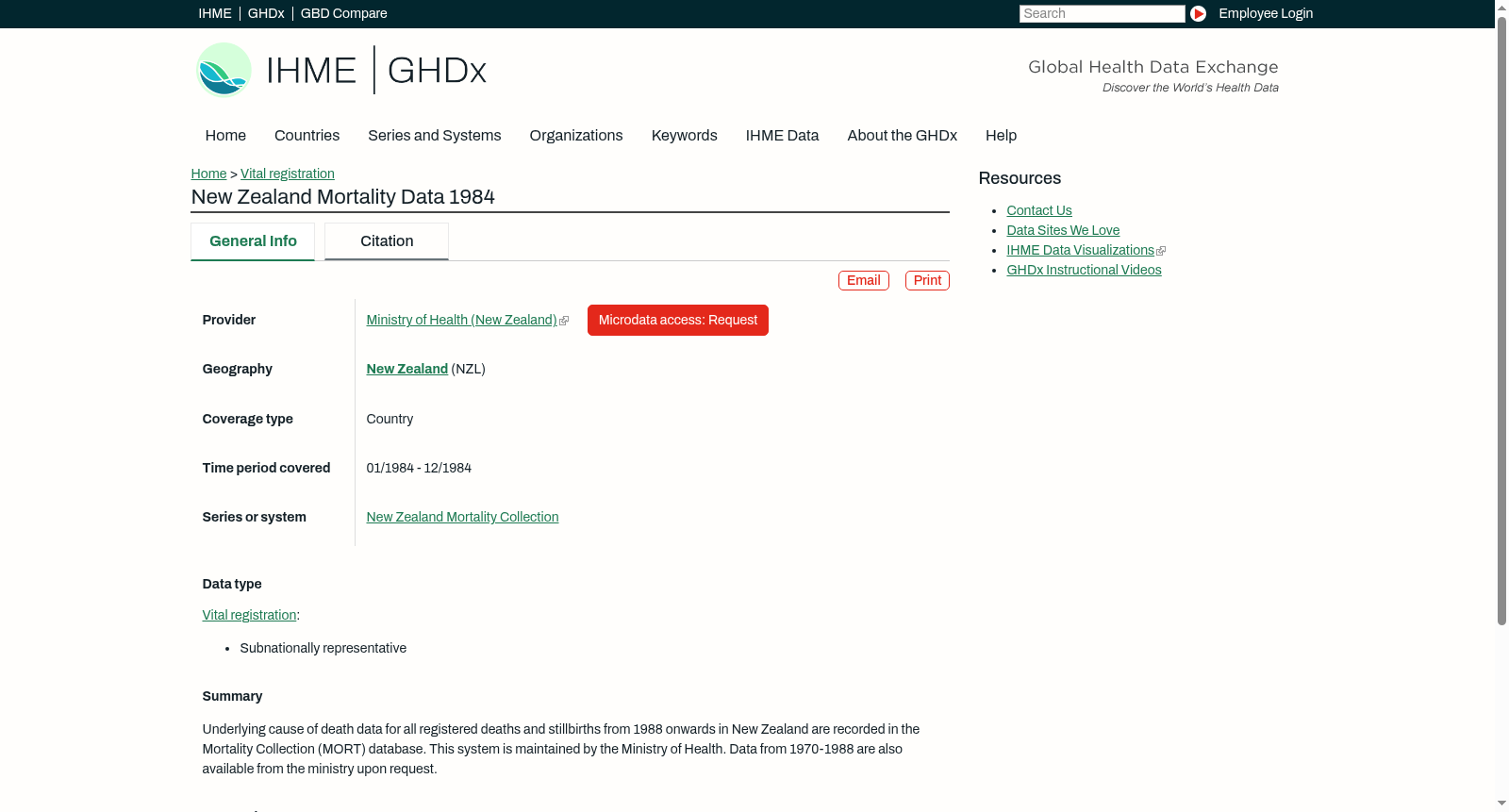
Task: Click Microdata access: Request button
Action: click(x=678, y=320)
